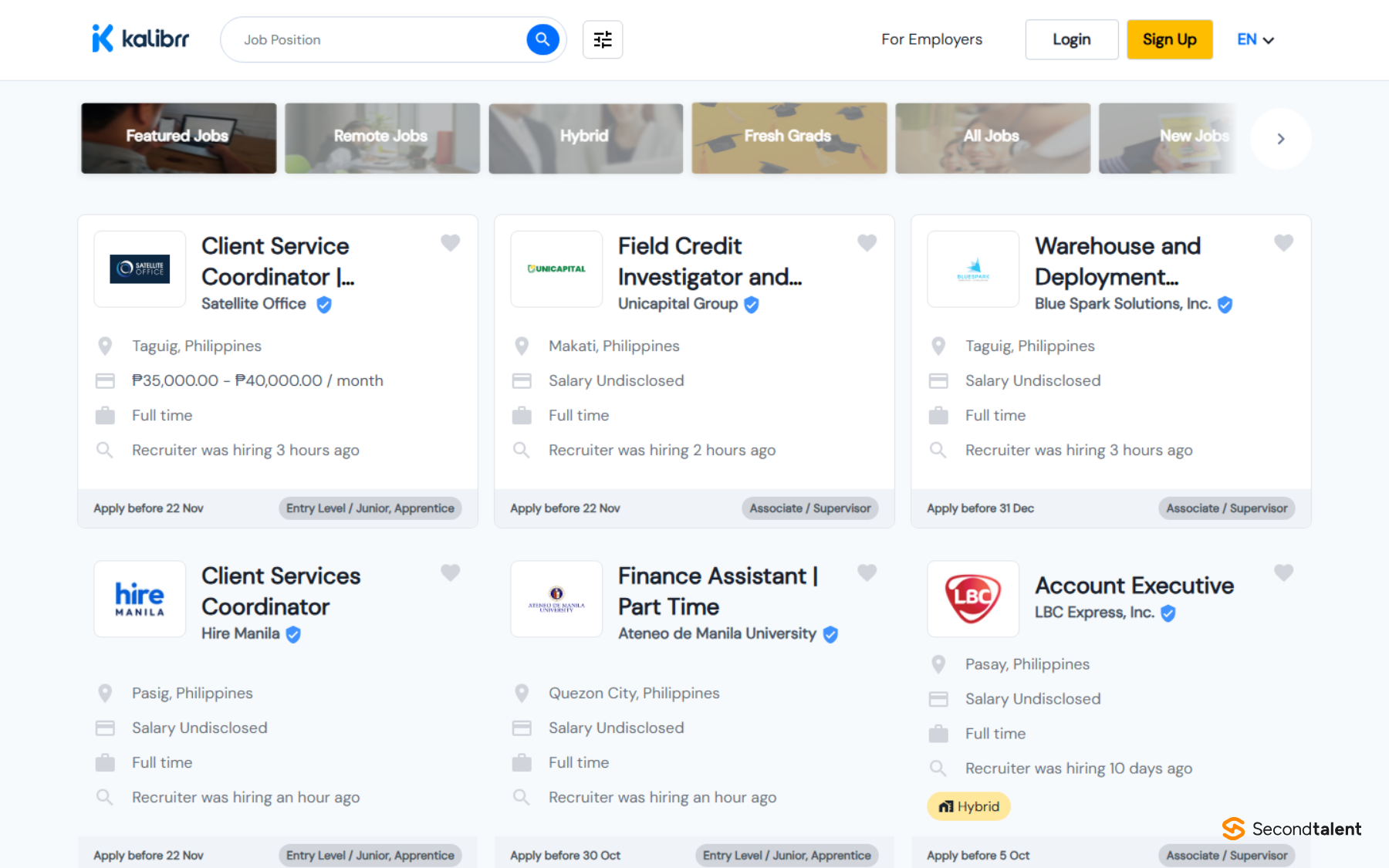Open the New Jobs category
Image resolution: width=1389 pixels, height=868 pixels.
pyautogui.click(x=1168, y=138)
